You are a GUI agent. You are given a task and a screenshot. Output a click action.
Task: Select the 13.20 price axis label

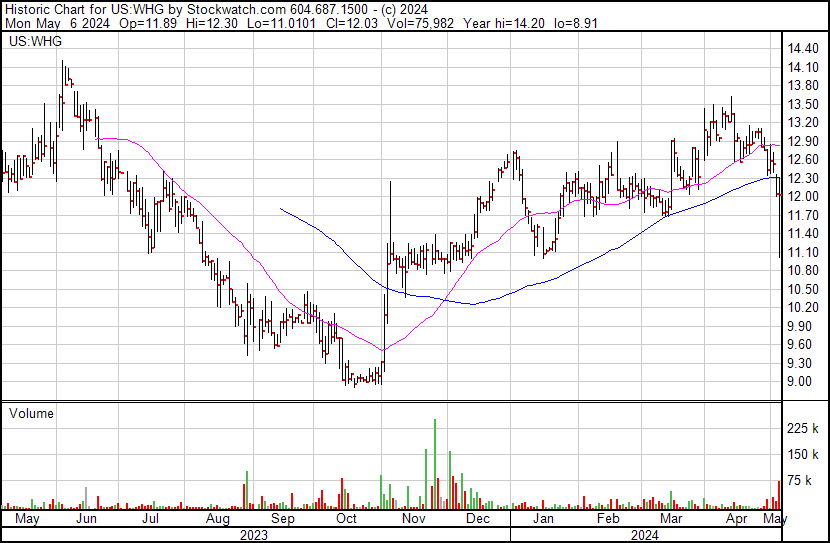coord(803,123)
